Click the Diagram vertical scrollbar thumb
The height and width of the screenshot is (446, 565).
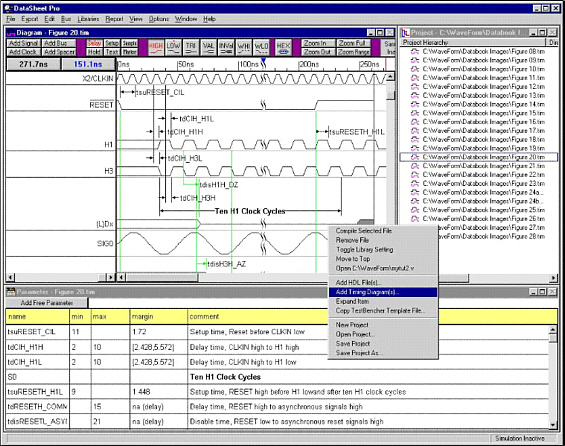[x=391, y=95]
